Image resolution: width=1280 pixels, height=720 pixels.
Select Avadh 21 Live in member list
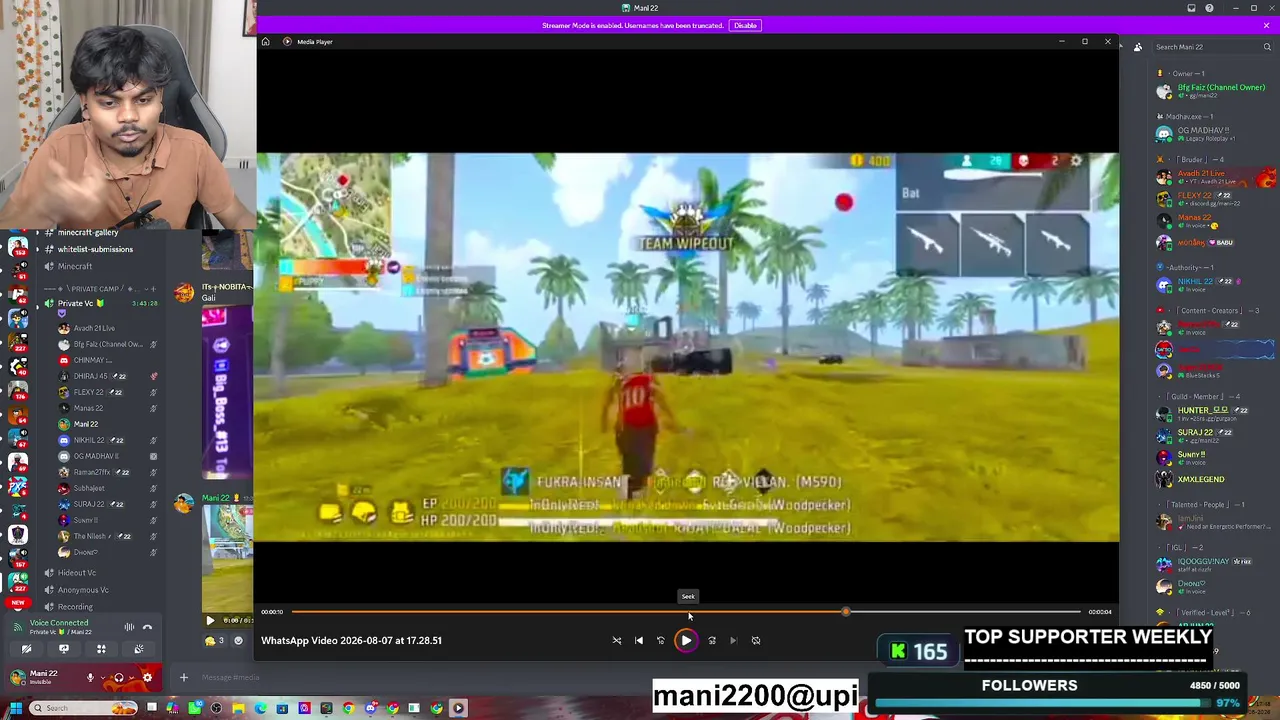[x=1215, y=176]
